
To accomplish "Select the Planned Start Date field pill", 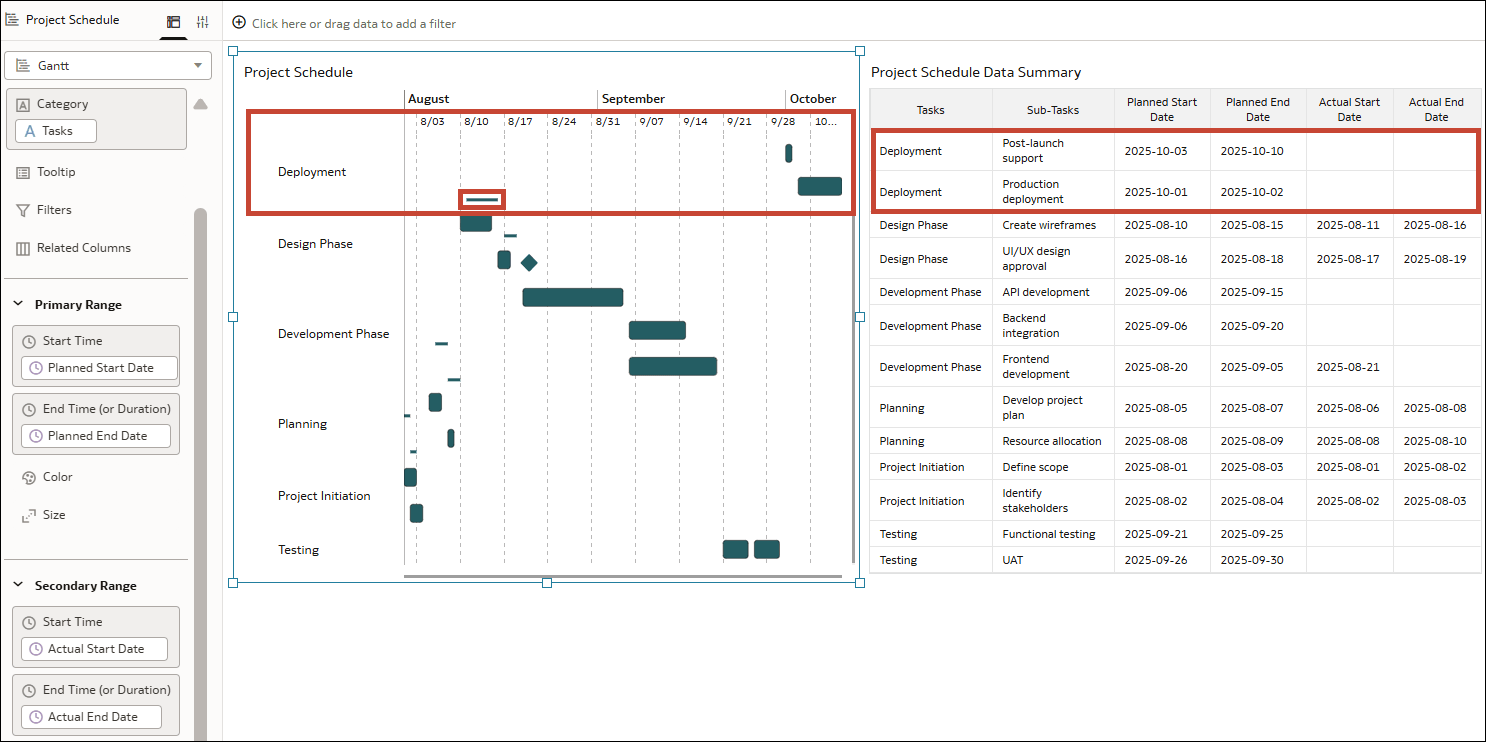I will coord(100,368).
